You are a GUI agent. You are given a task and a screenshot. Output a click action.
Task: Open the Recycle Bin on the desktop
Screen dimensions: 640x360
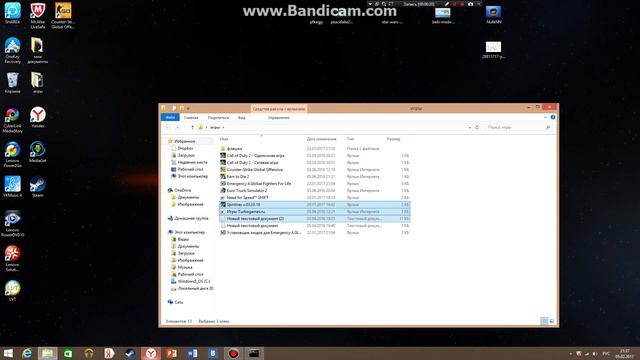(12, 83)
